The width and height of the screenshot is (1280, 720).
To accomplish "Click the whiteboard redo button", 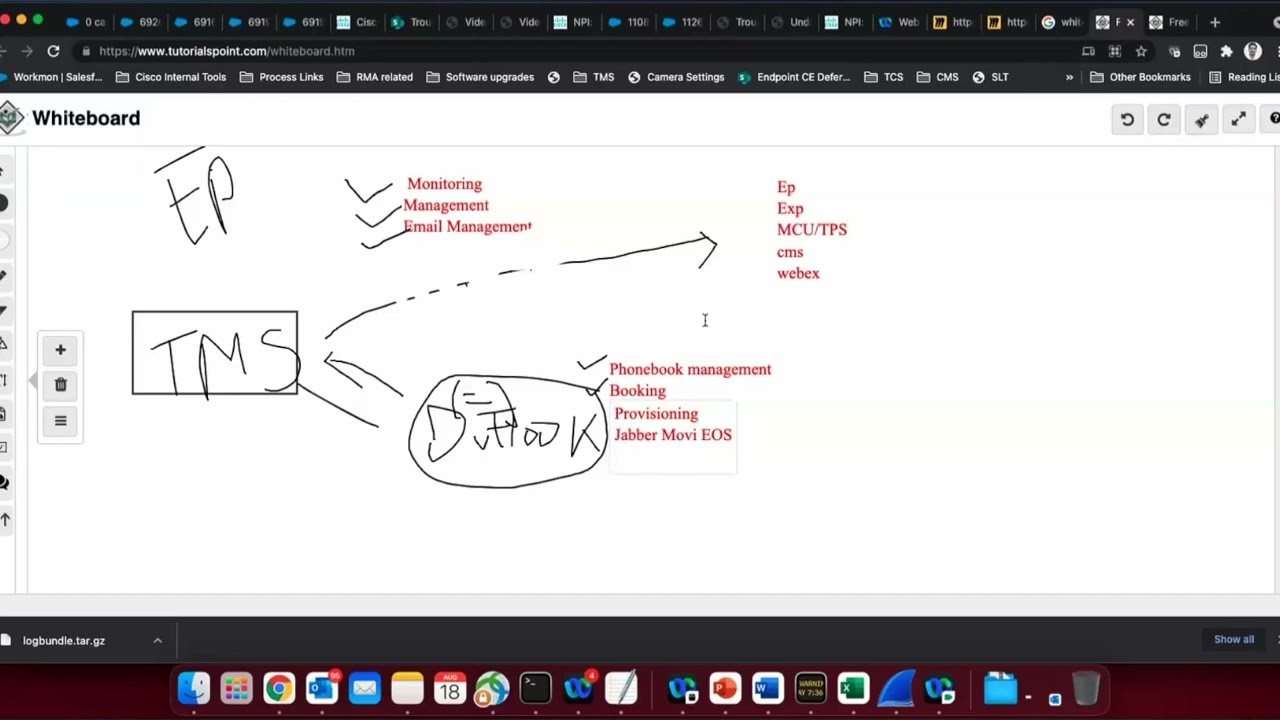I will pos(1164,120).
